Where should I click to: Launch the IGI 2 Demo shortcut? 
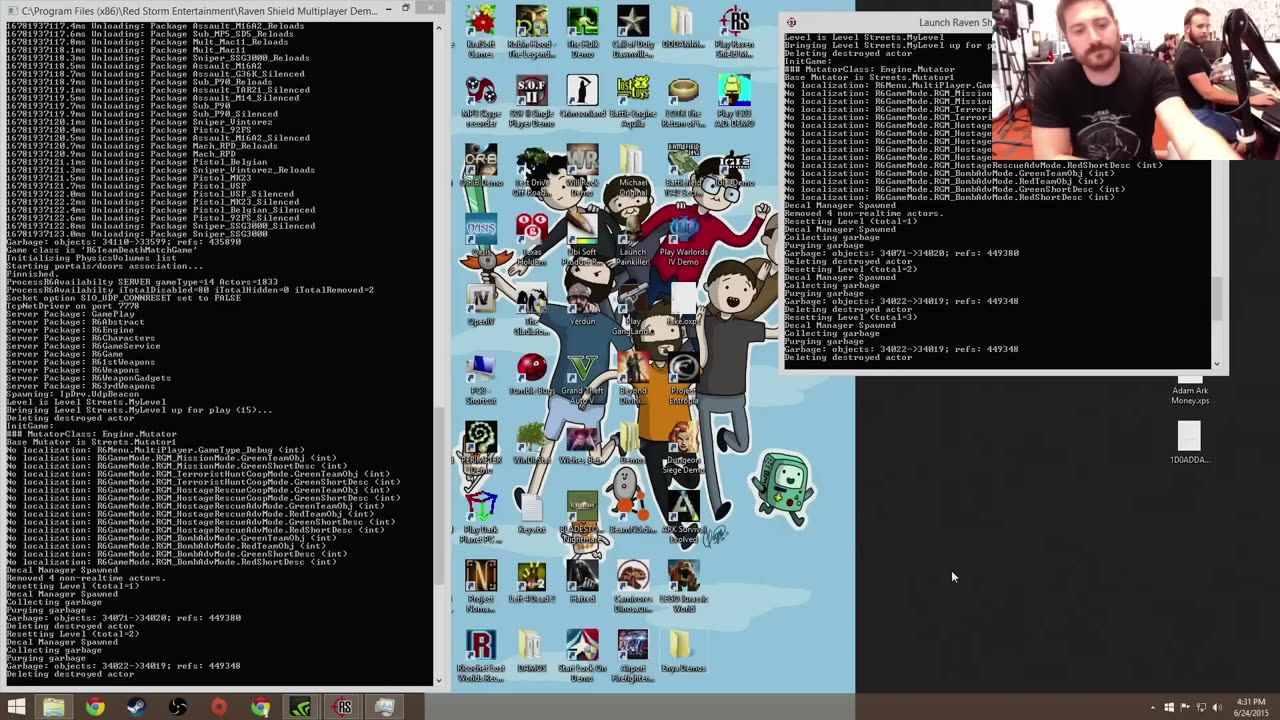coord(734,166)
